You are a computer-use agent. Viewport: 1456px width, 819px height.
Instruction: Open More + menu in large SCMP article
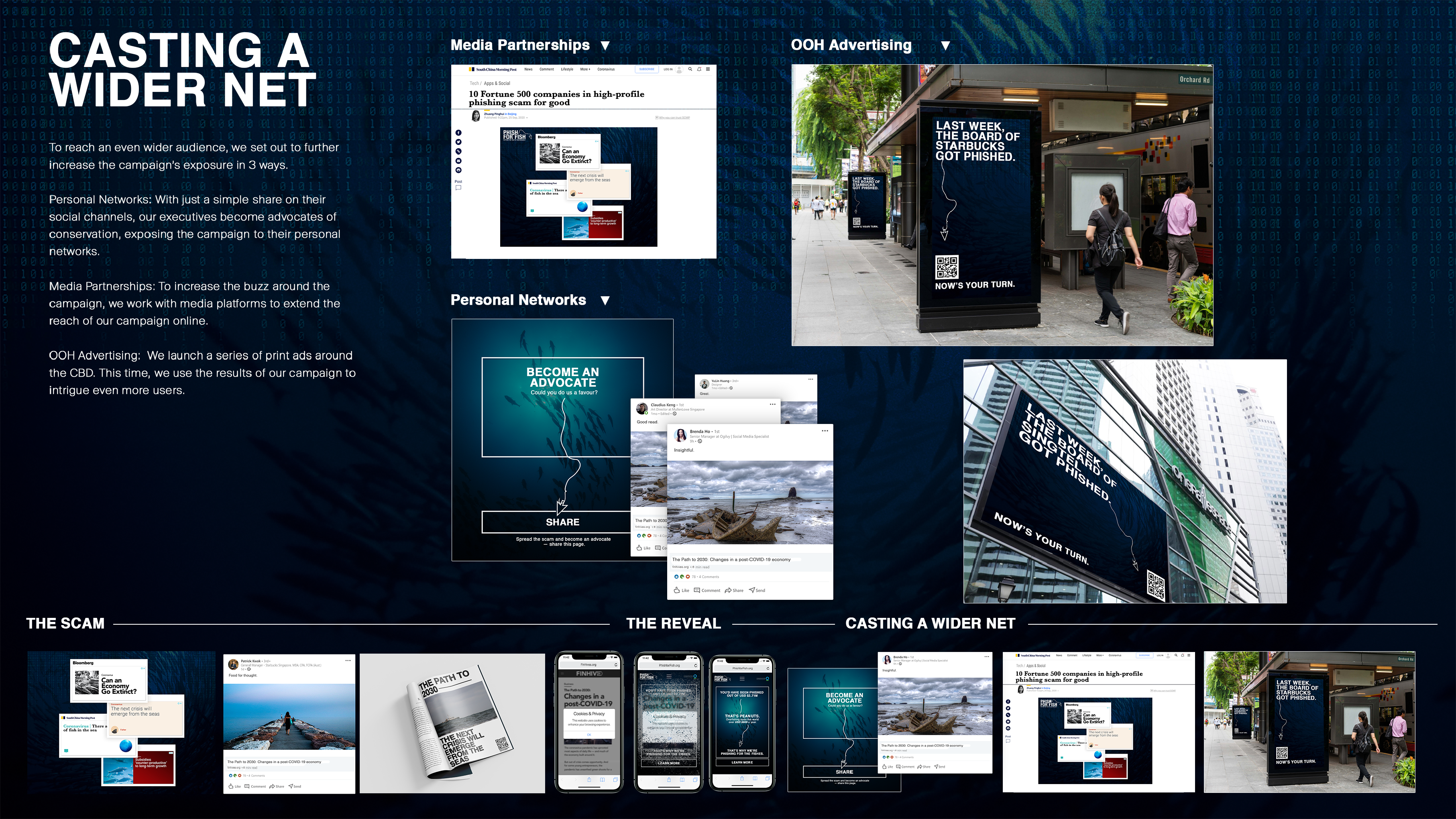(585, 69)
